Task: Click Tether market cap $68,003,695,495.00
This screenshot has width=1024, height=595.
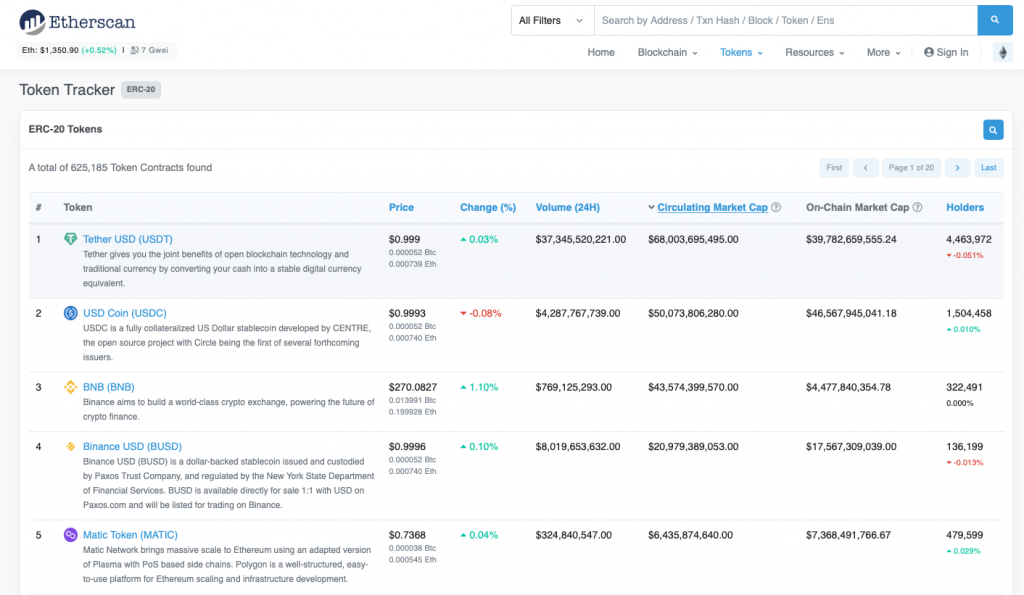Action: [x=693, y=239]
